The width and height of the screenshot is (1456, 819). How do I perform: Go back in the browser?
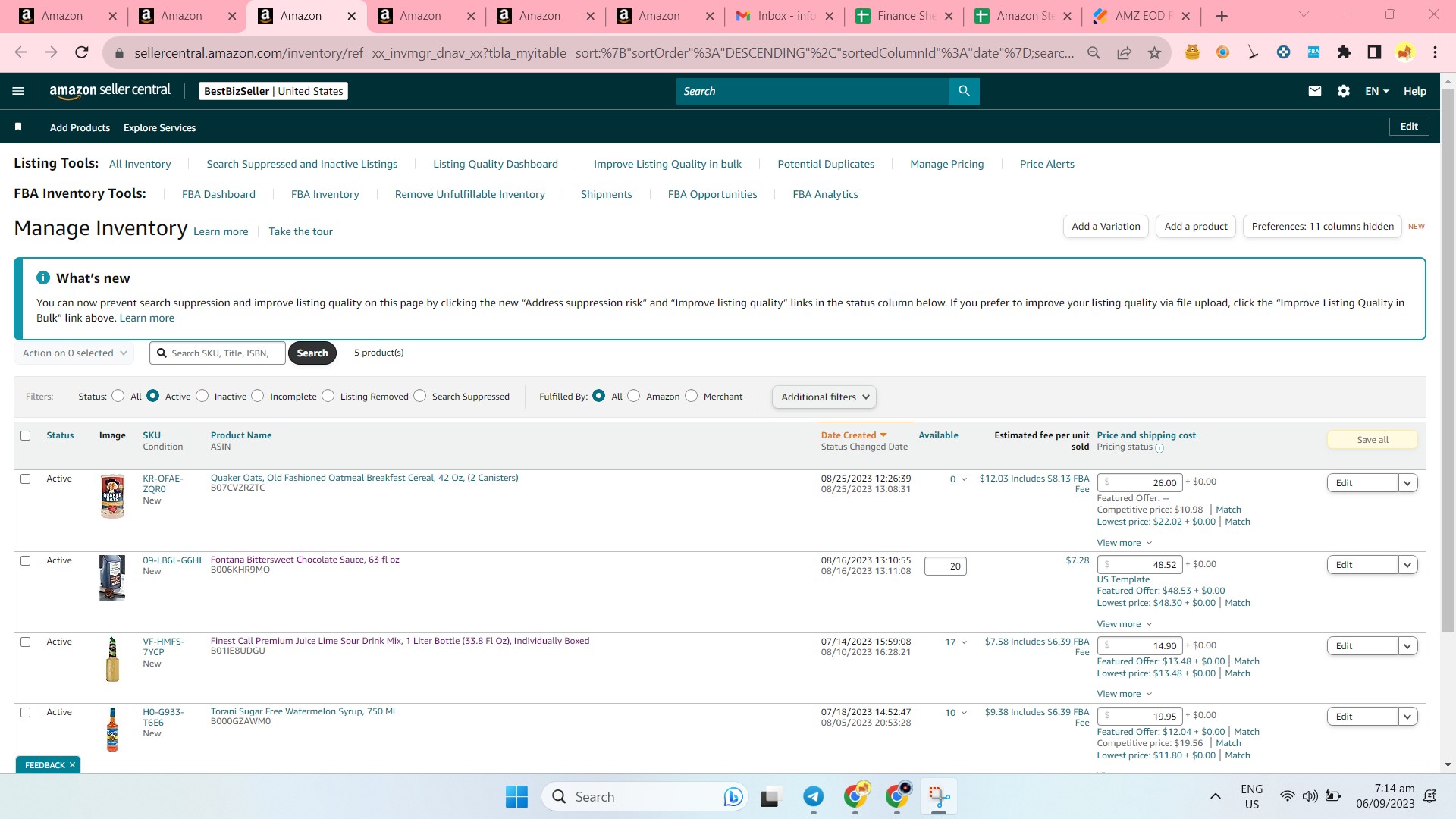click(x=21, y=52)
